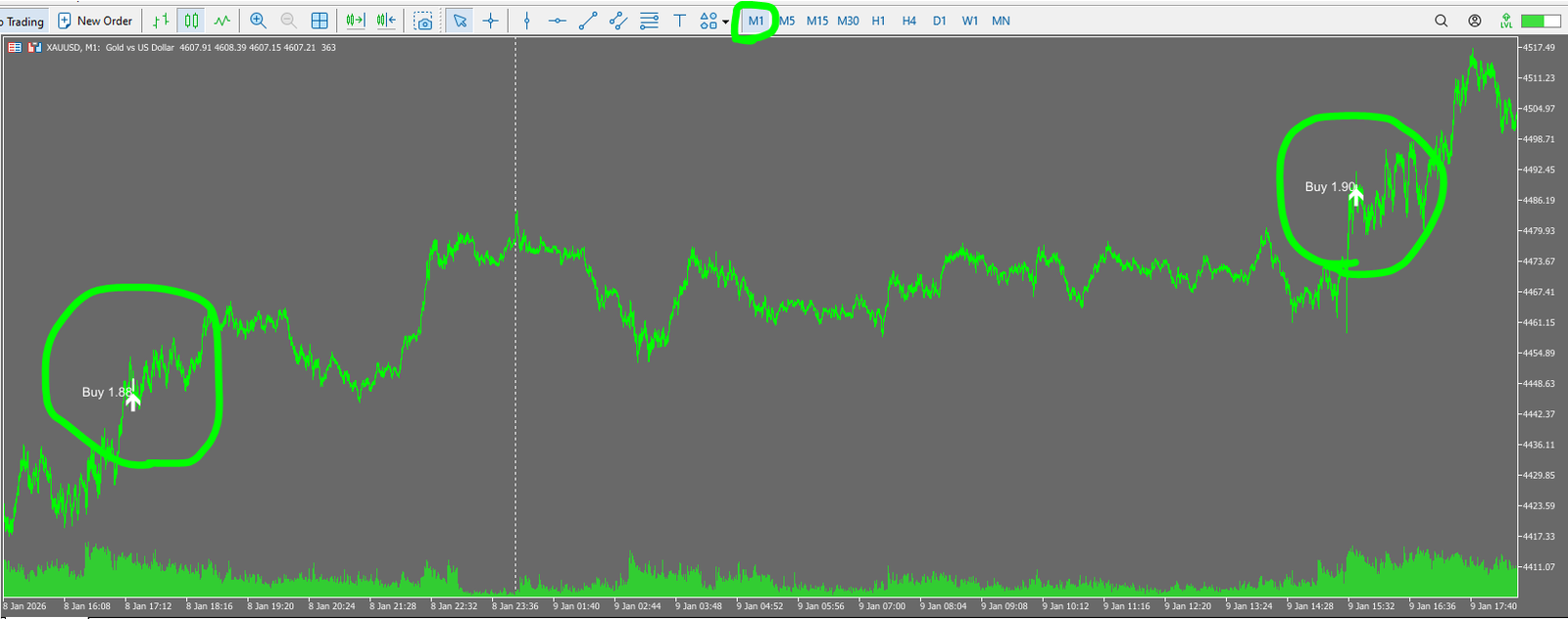Click the green LVL icon
Screen dimensions: 1568x619
[1506, 21]
